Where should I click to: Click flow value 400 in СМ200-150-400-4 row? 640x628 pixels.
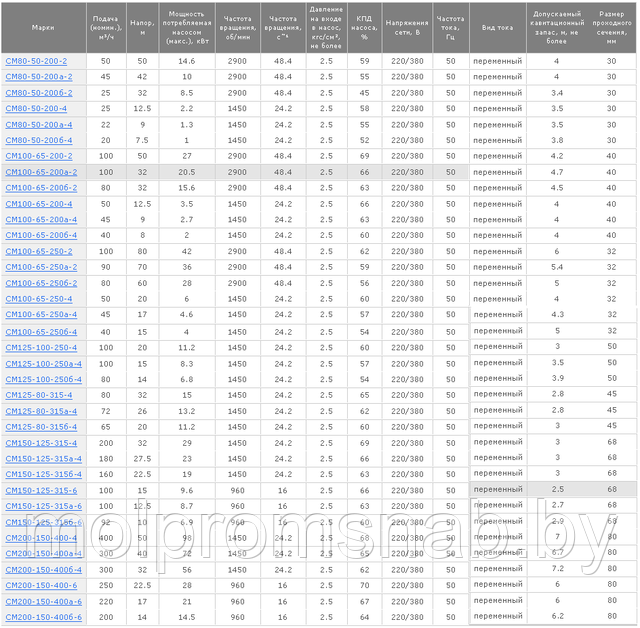[106, 538]
